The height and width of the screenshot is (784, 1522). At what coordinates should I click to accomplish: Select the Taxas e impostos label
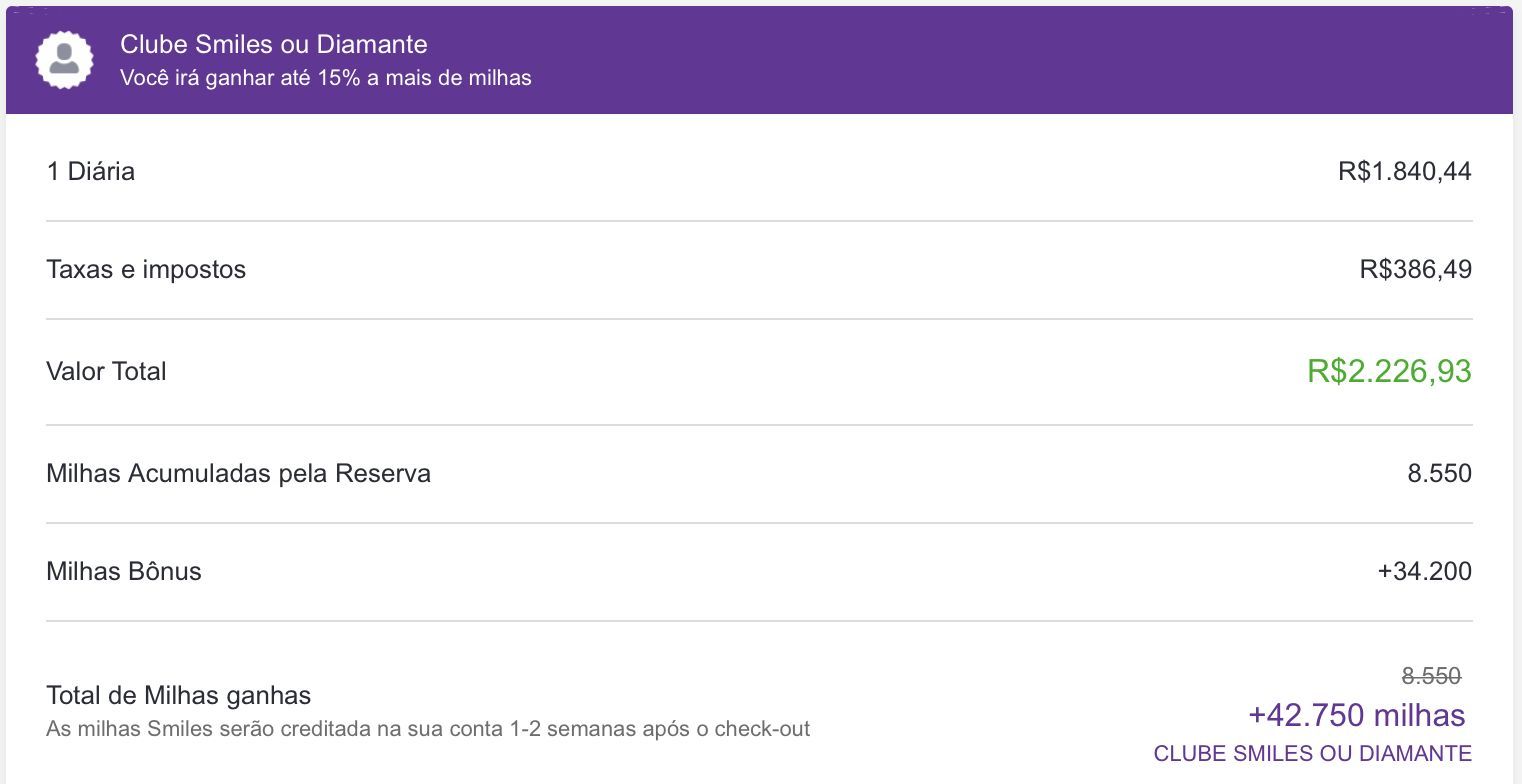[x=146, y=269]
